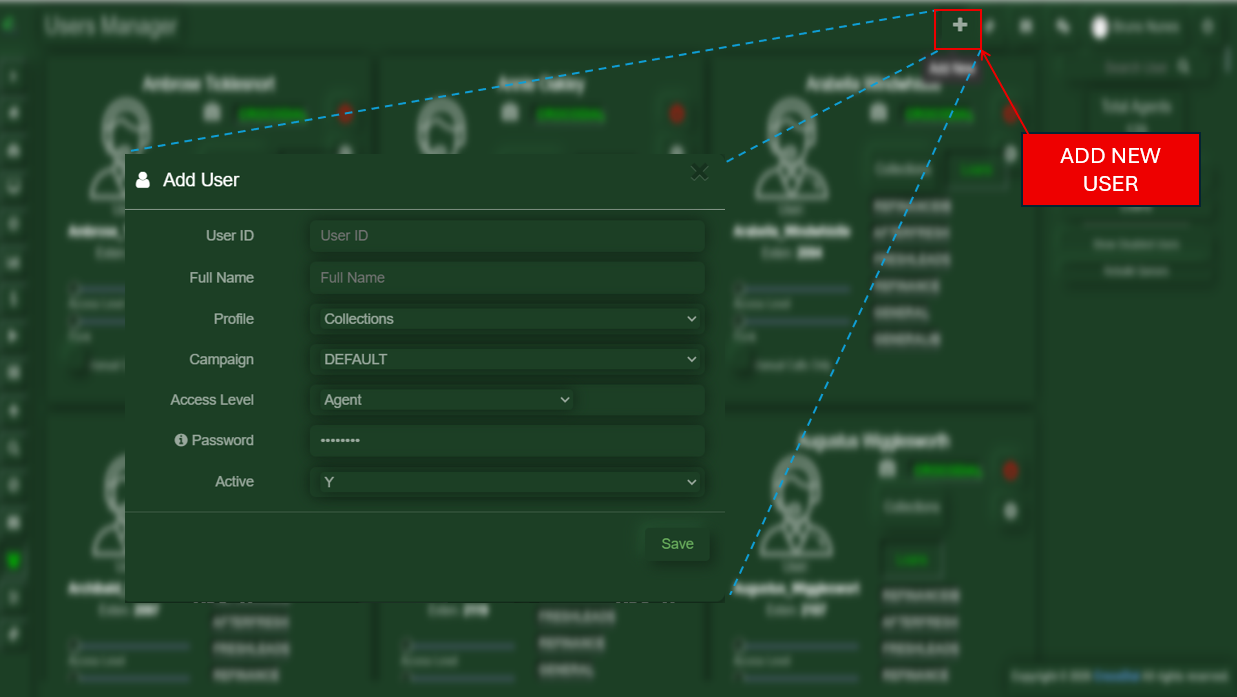Expand the Active dropdown showing Y
This screenshot has height=697, width=1237.
tap(507, 482)
